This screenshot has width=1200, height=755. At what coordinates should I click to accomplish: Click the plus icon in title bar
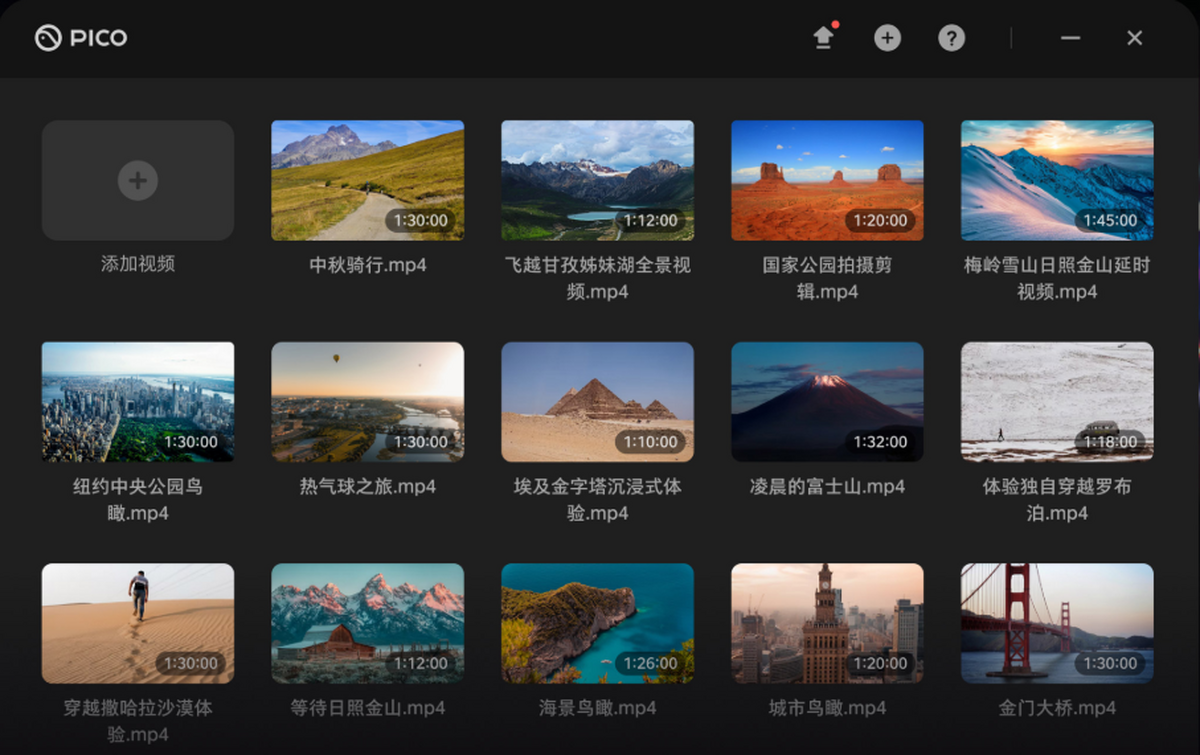click(887, 38)
